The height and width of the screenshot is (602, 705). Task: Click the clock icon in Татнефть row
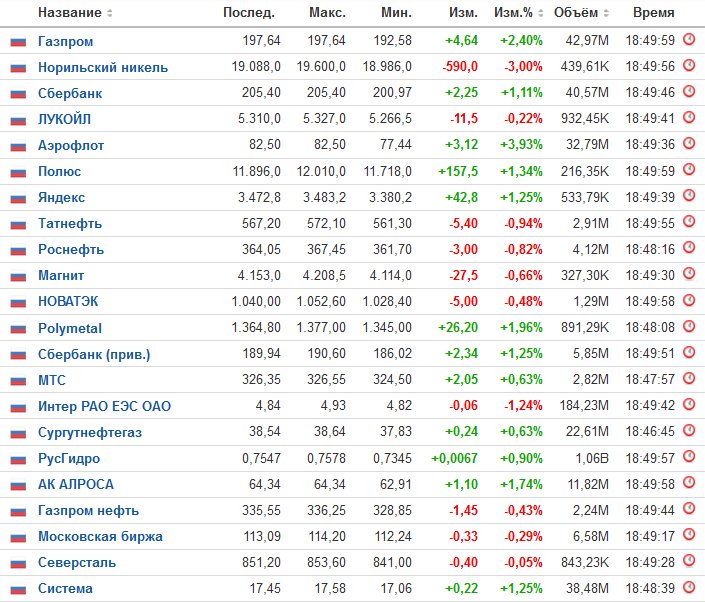(x=689, y=222)
